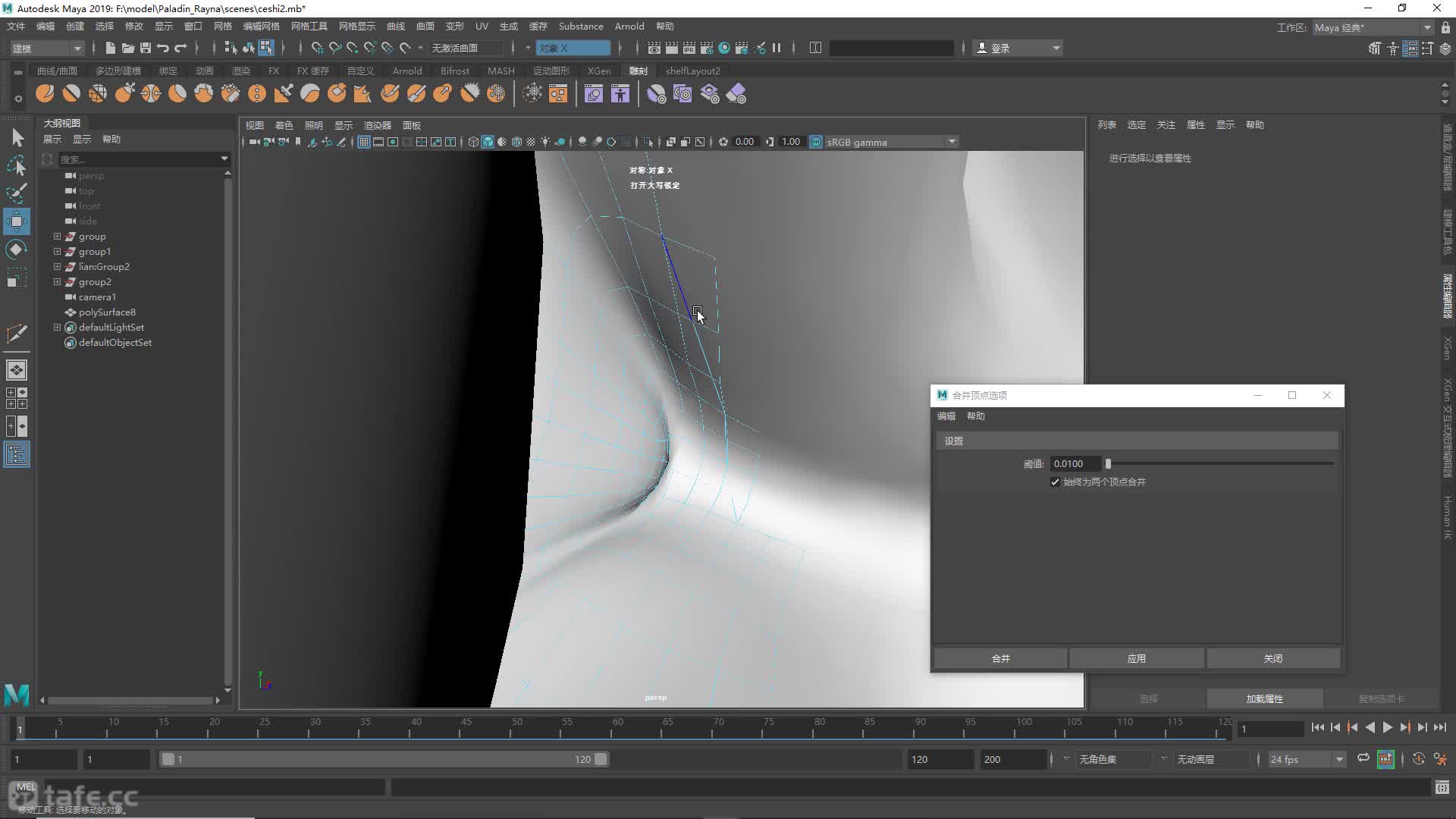Open the 网格工具 menu

(309, 27)
